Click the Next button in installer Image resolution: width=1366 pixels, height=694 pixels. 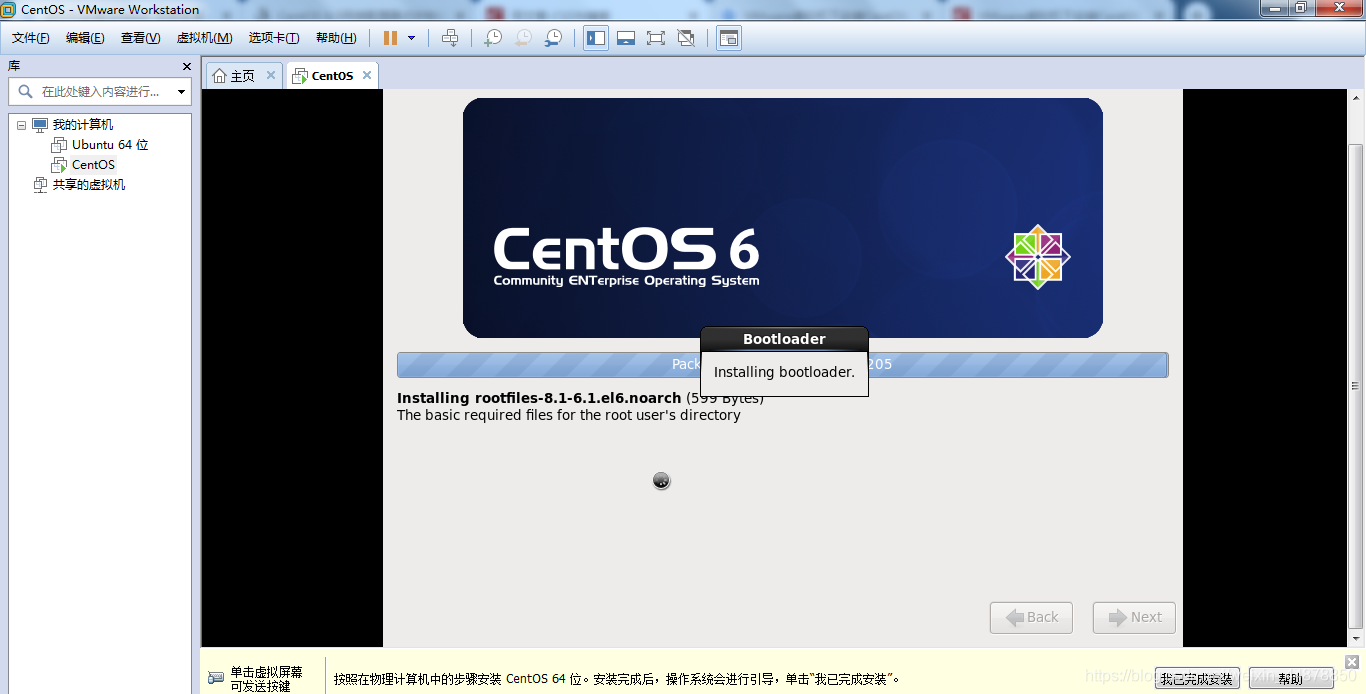(1134, 617)
